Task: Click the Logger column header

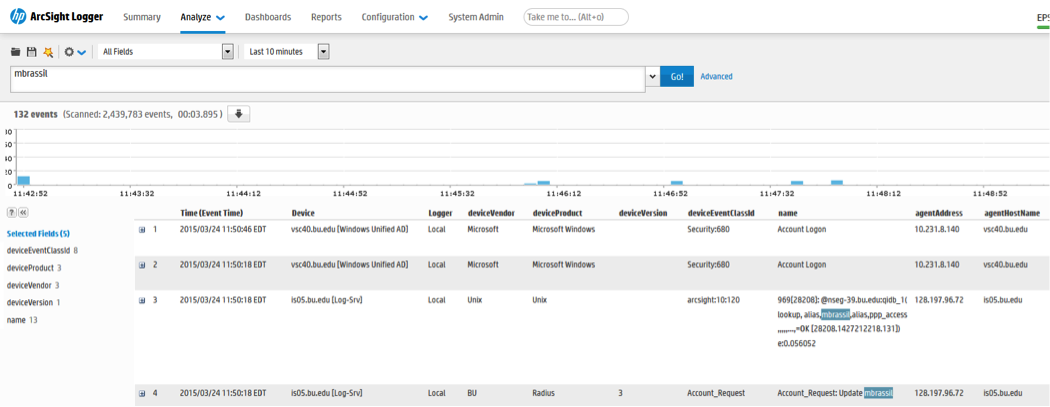Action: (440, 213)
